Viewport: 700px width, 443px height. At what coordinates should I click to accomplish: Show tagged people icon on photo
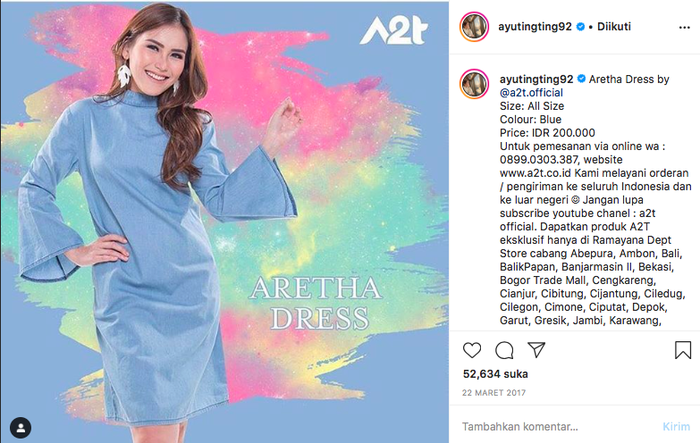click(x=21, y=428)
